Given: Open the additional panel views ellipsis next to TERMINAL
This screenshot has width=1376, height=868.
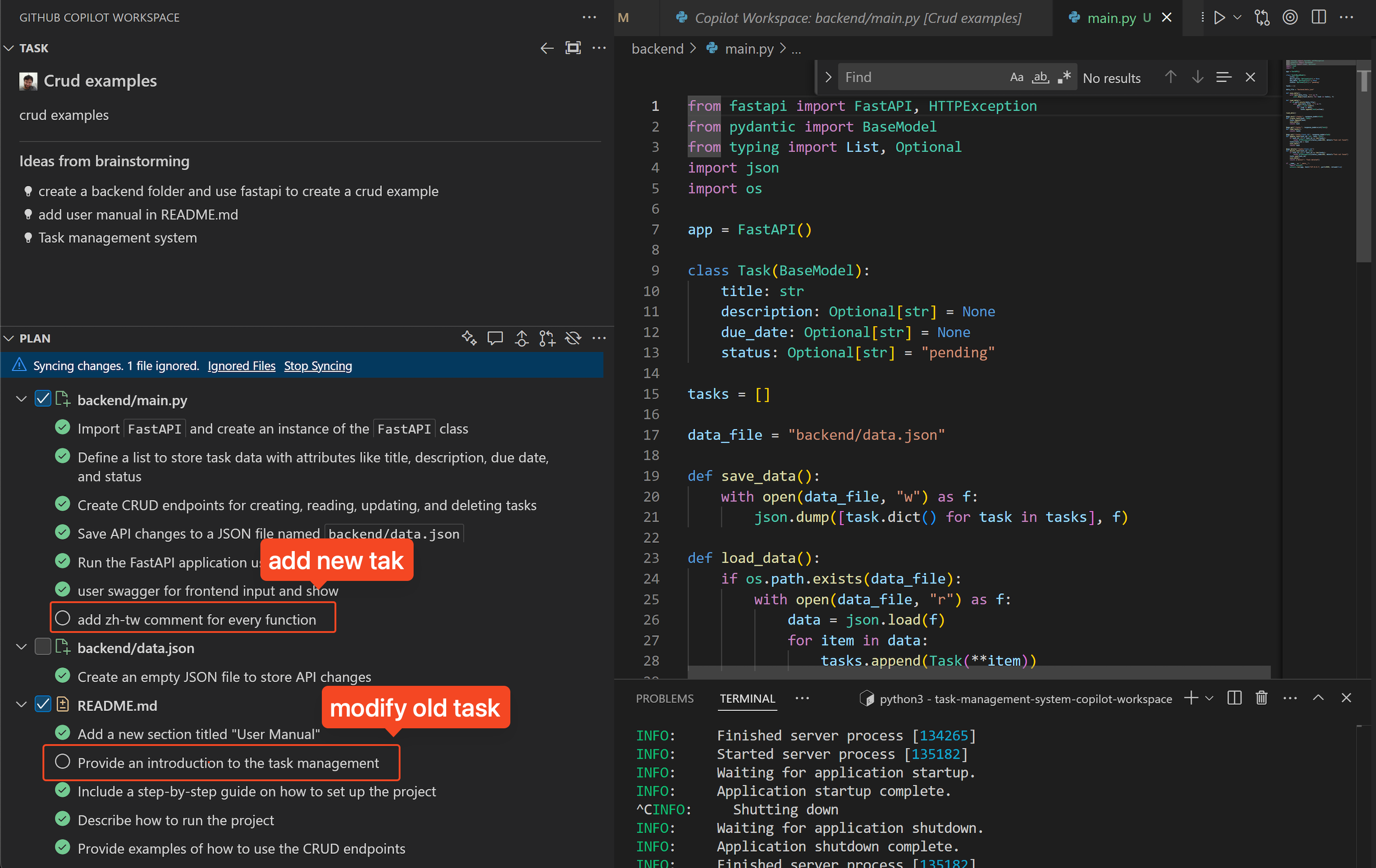Looking at the screenshot, I should 802,698.
